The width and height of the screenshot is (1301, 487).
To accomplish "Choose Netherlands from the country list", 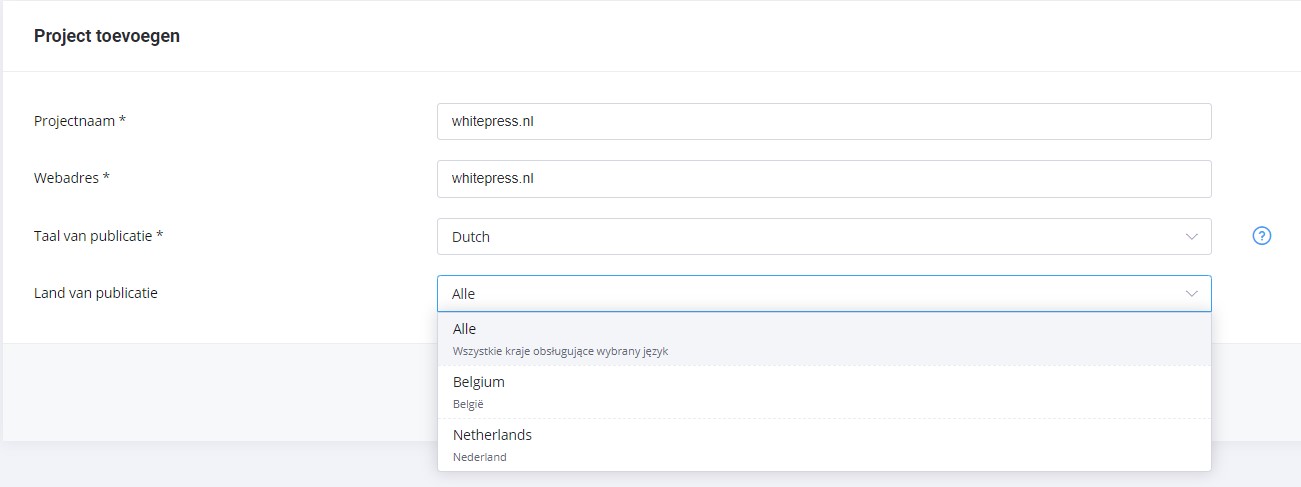I will pyautogui.click(x=824, y=445).
